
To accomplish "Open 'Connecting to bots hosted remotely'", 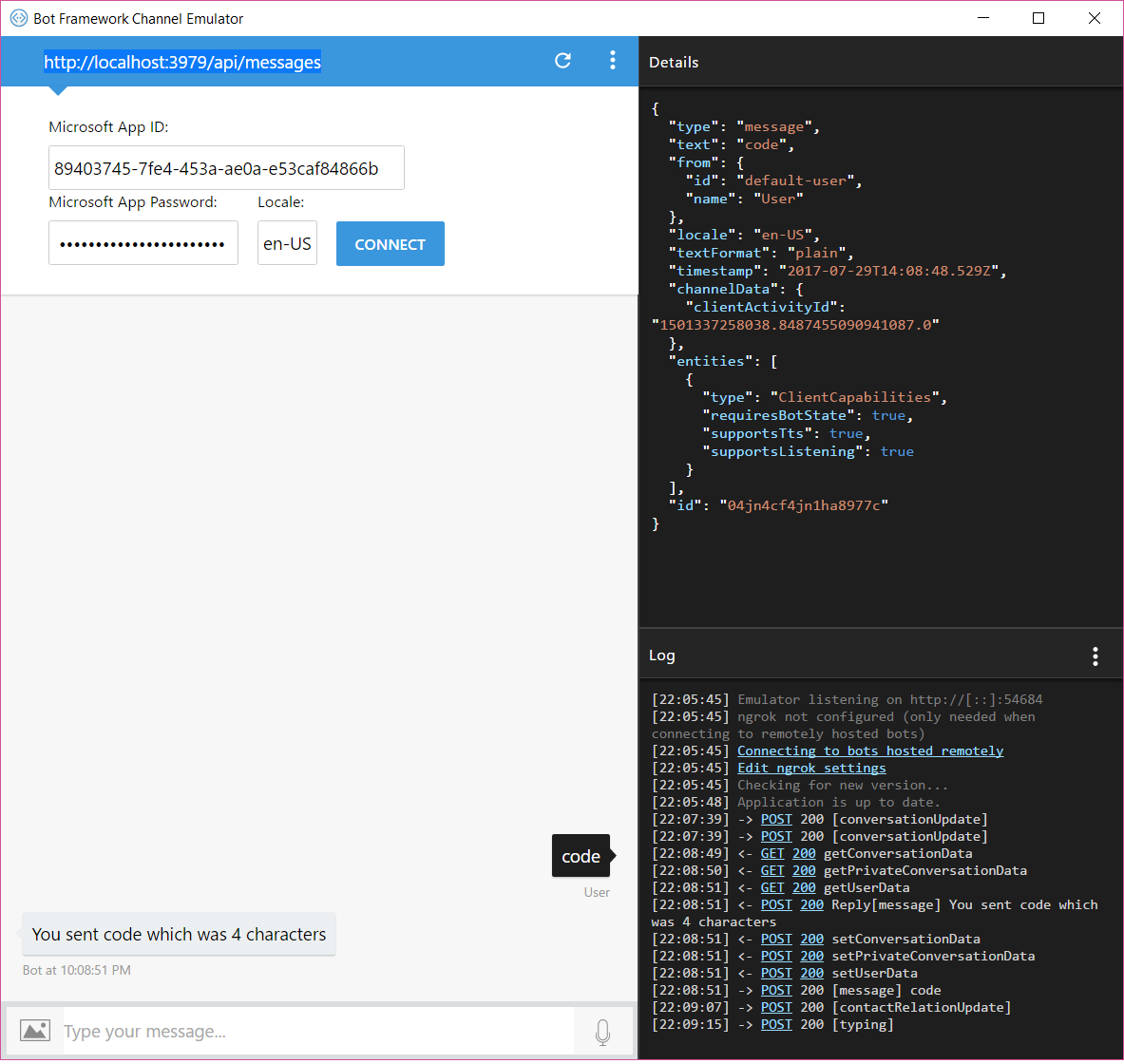I will tap(869, 750).
